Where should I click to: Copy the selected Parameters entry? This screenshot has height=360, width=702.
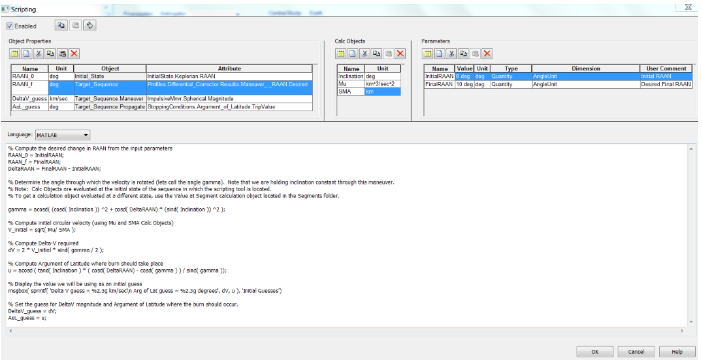pos(463,54)
